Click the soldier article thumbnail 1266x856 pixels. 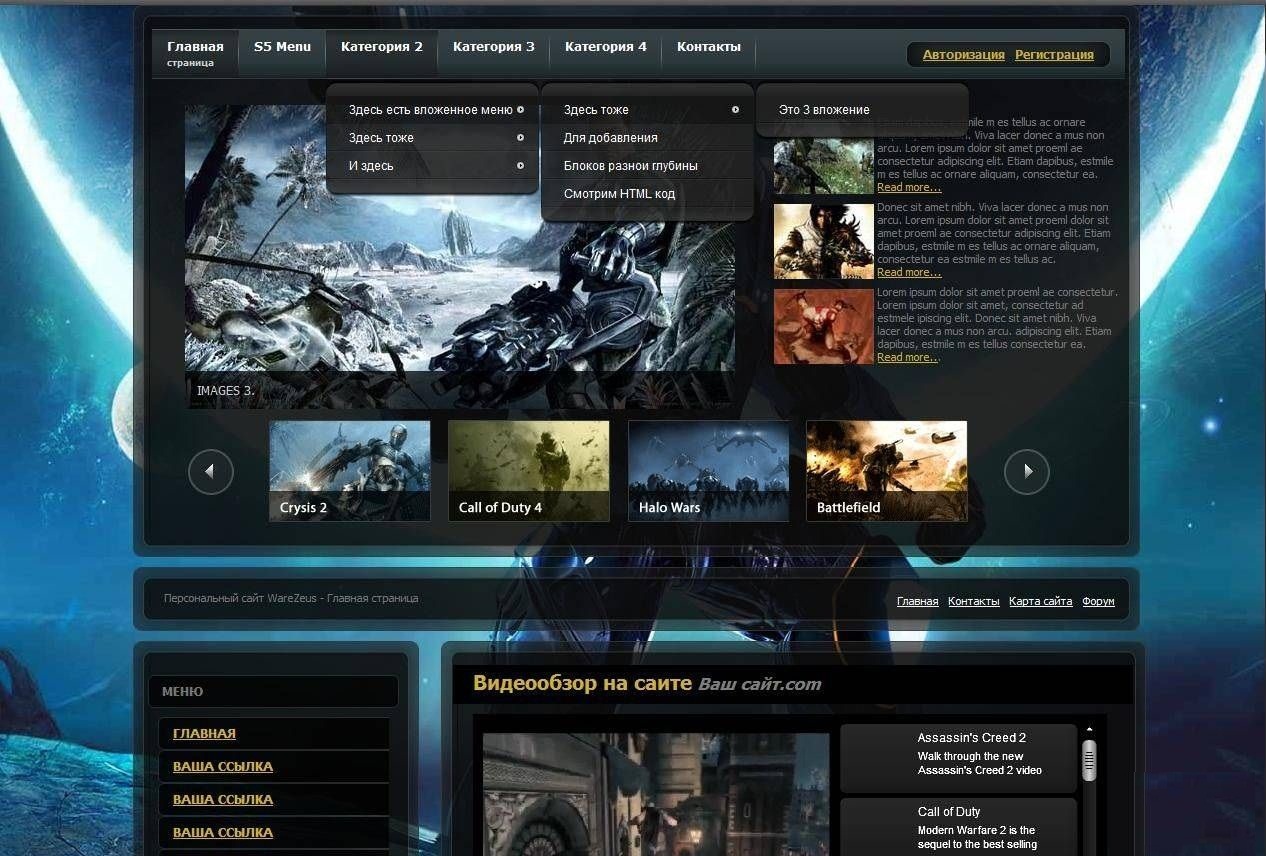(x=824, y=165)
